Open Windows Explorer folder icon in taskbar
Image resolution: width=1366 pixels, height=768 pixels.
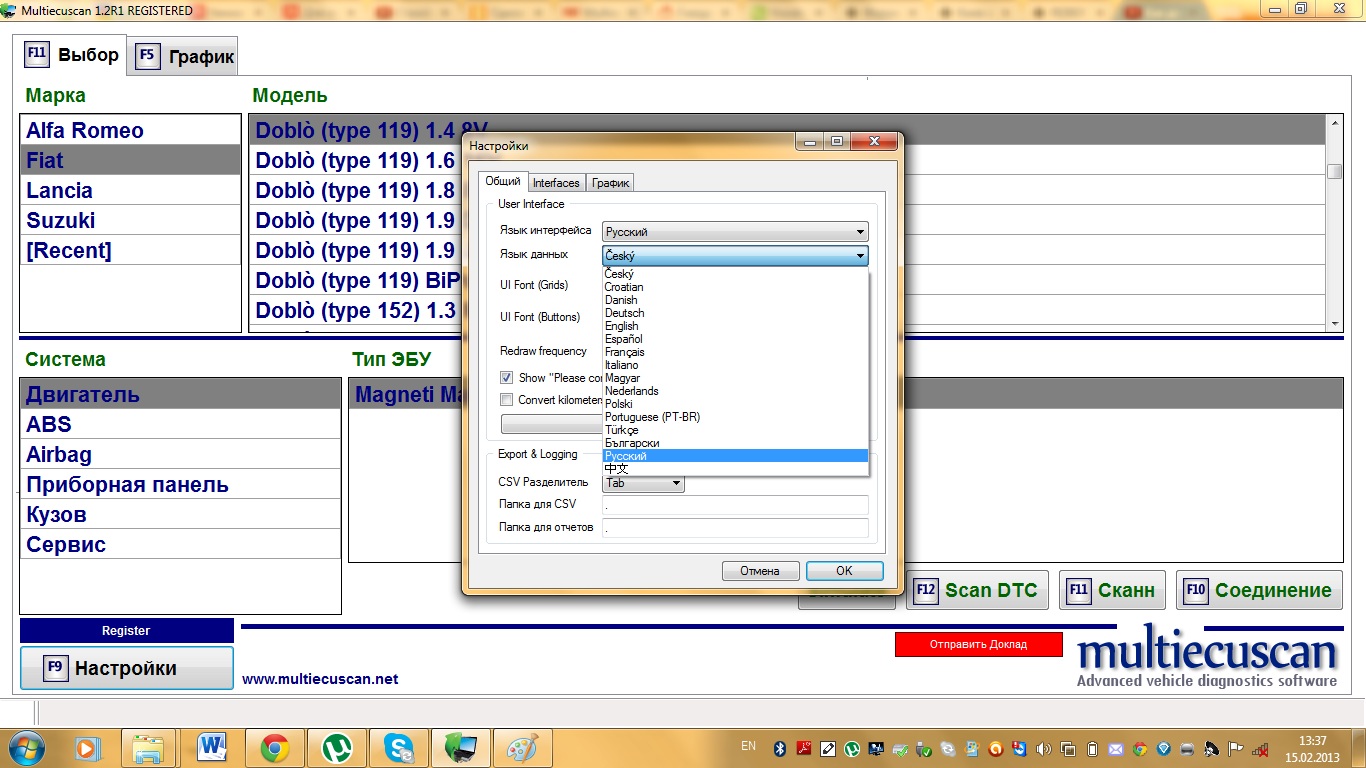click(149, 747)
